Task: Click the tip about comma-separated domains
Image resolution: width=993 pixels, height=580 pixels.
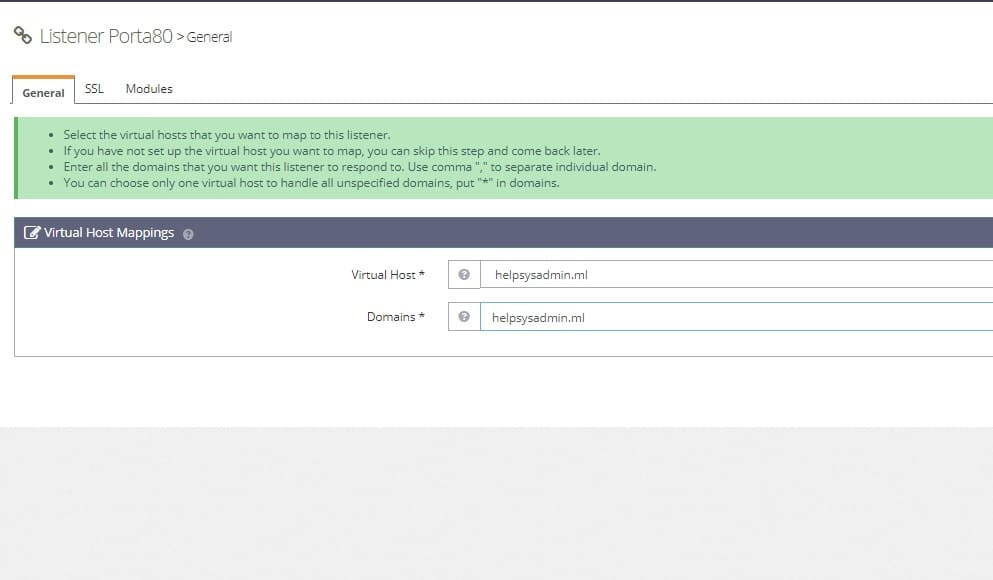Action: pyautogui.click(x=359, y=167)
